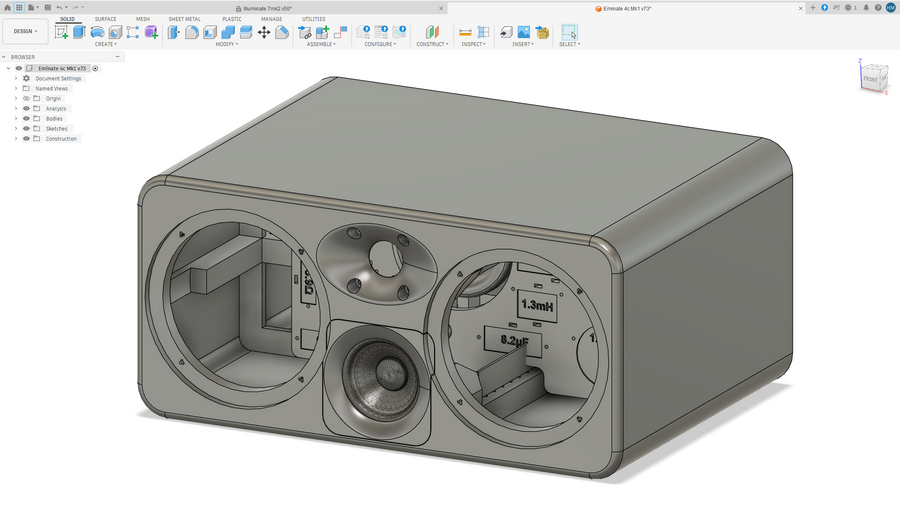Screen dimensions: 900x524
Task: Show the hidden Origin folder
Action: pos(26,99)
